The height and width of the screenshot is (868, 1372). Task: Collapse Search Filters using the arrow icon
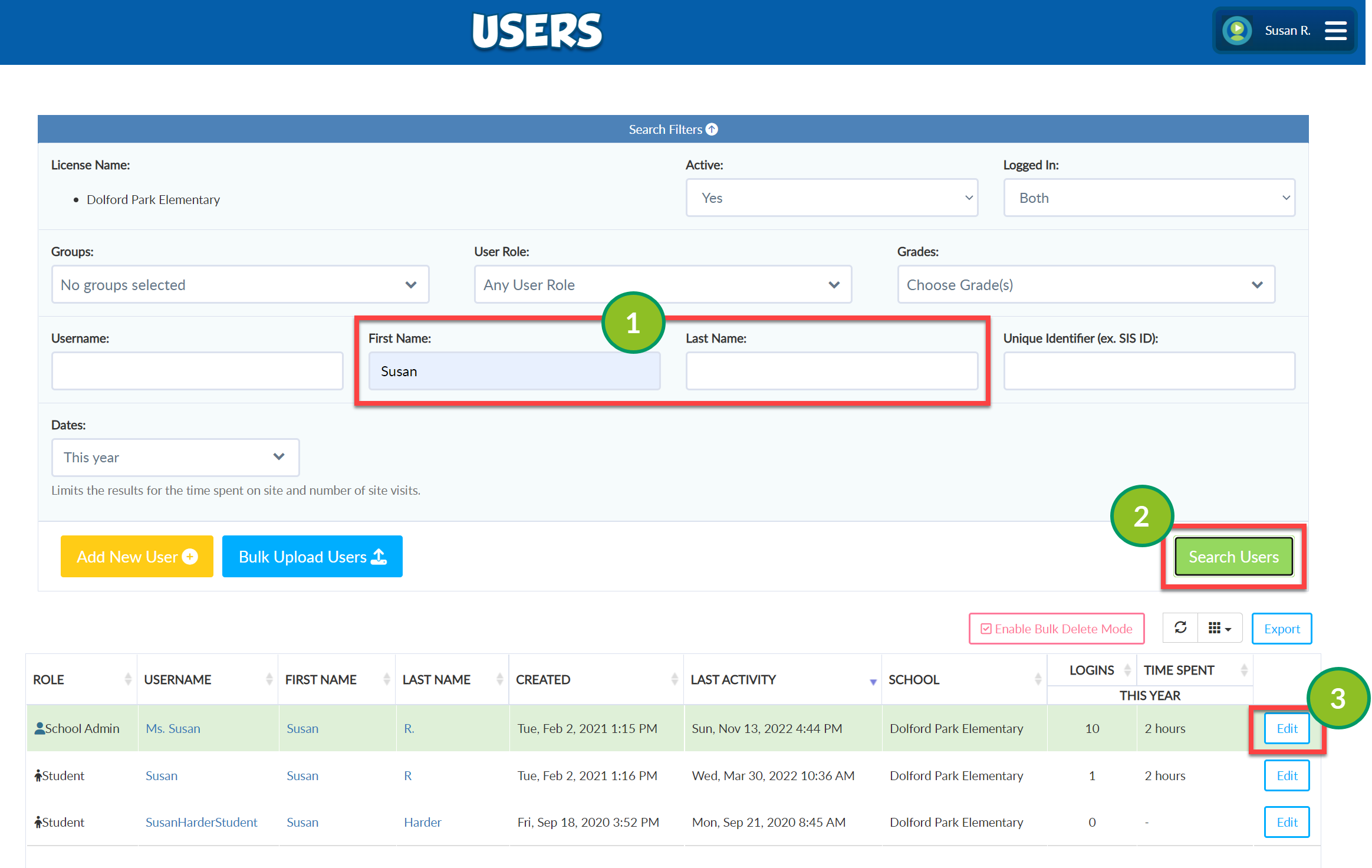pyautogui.click(x=712, y=129)
